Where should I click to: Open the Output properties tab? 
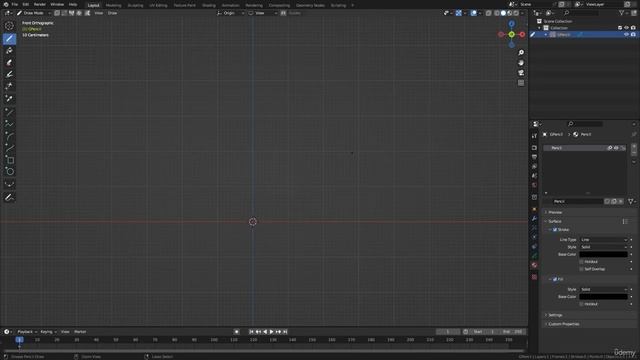pyautogui.click(x=534, y=157)
